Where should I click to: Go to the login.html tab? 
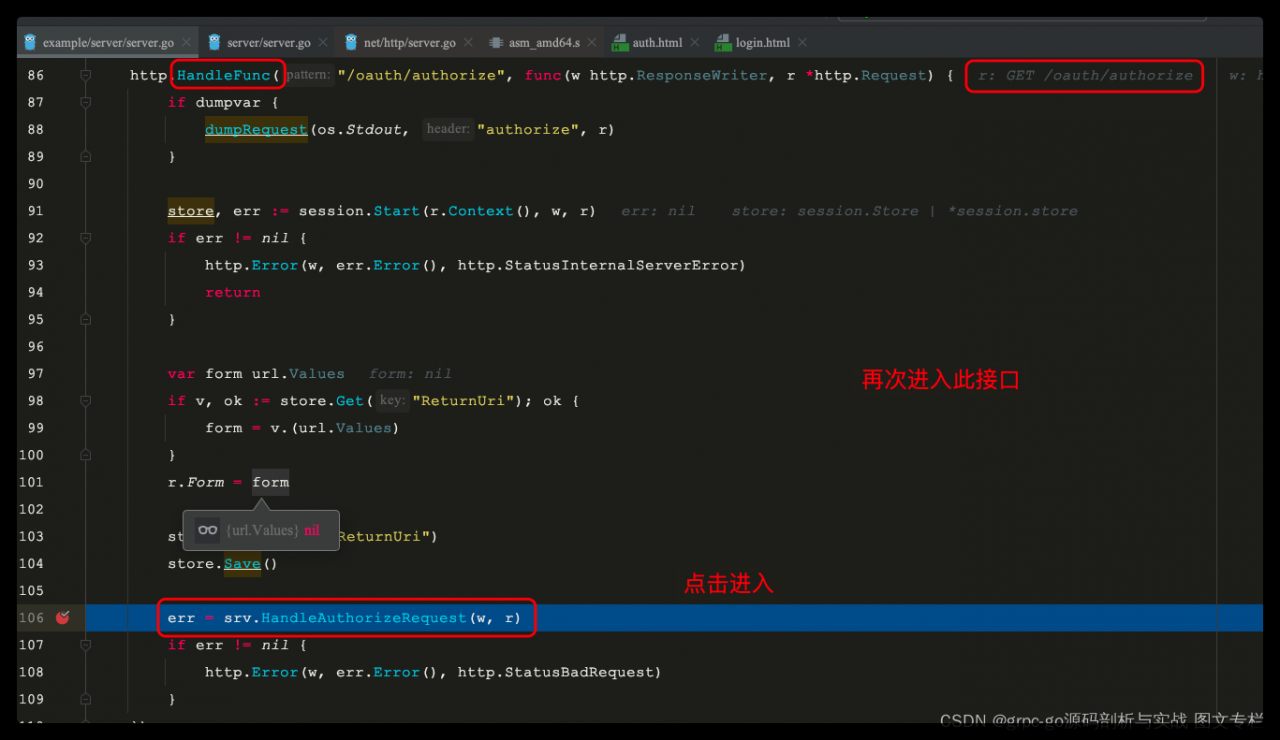[x=762, y=43]
